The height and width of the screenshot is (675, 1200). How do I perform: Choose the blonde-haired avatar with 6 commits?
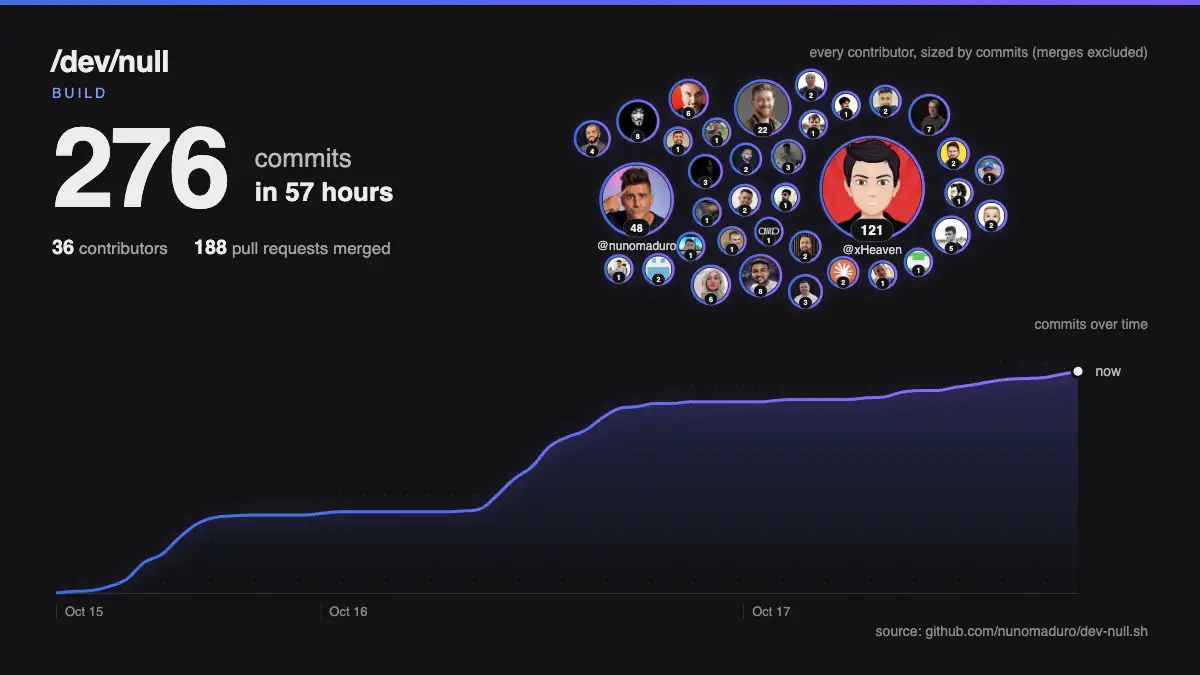pyautogui.click(x=711, y=284)
